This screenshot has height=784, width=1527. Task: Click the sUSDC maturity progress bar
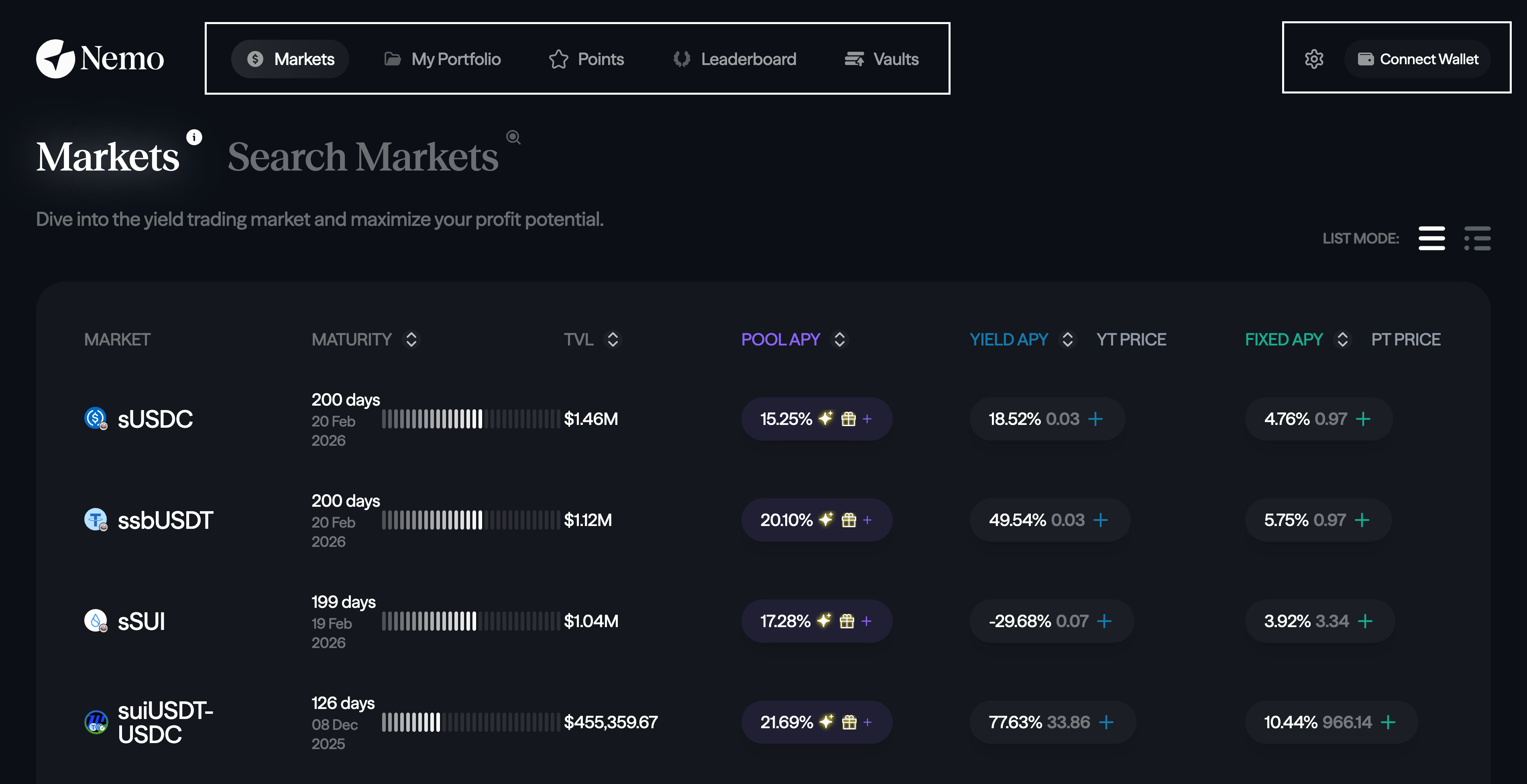471,419
